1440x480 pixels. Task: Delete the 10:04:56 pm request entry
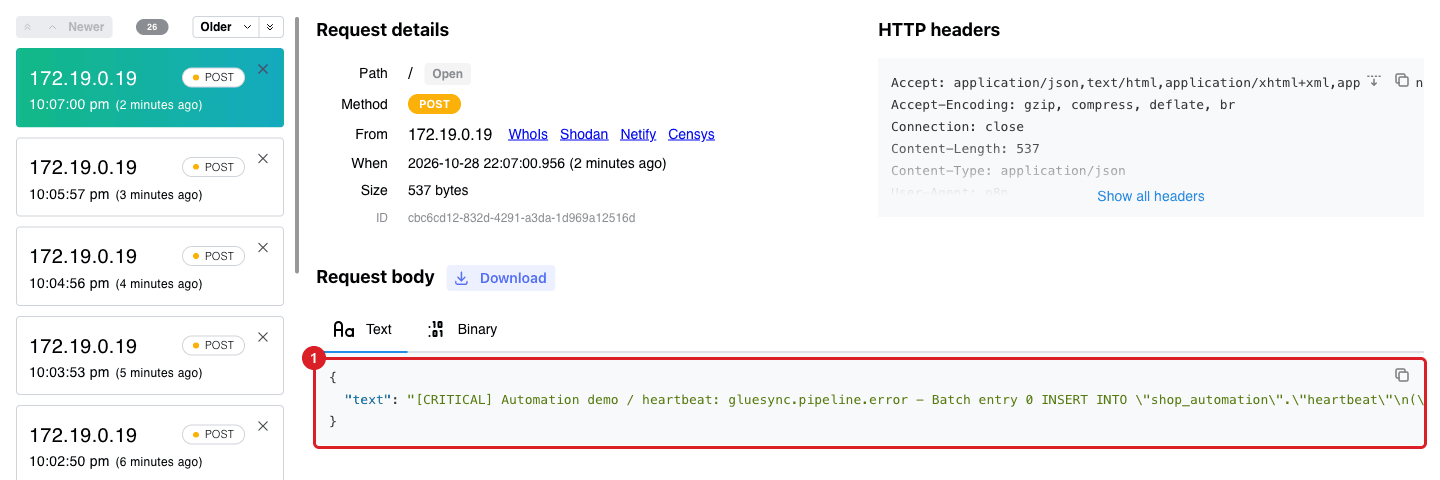pyautogui.click(x=263, y=247)
